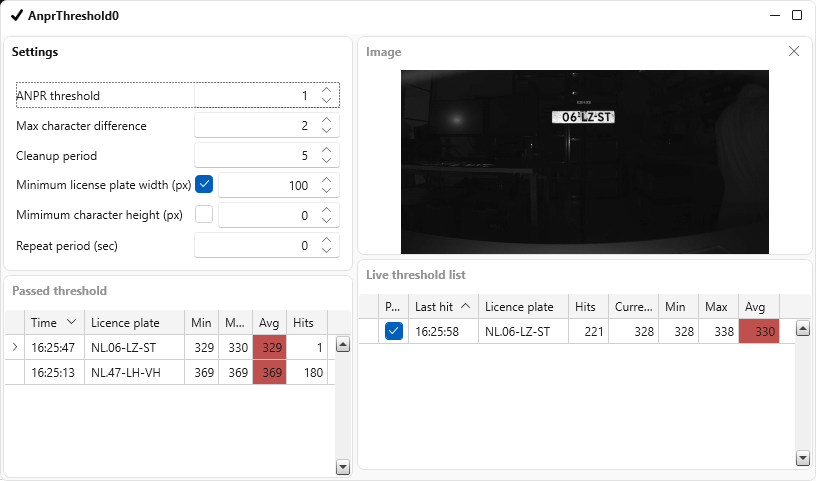The image size is (816, 481).
Task: Select the NL.47-LH-VH passed threshold row
Action: click(170, 372)
